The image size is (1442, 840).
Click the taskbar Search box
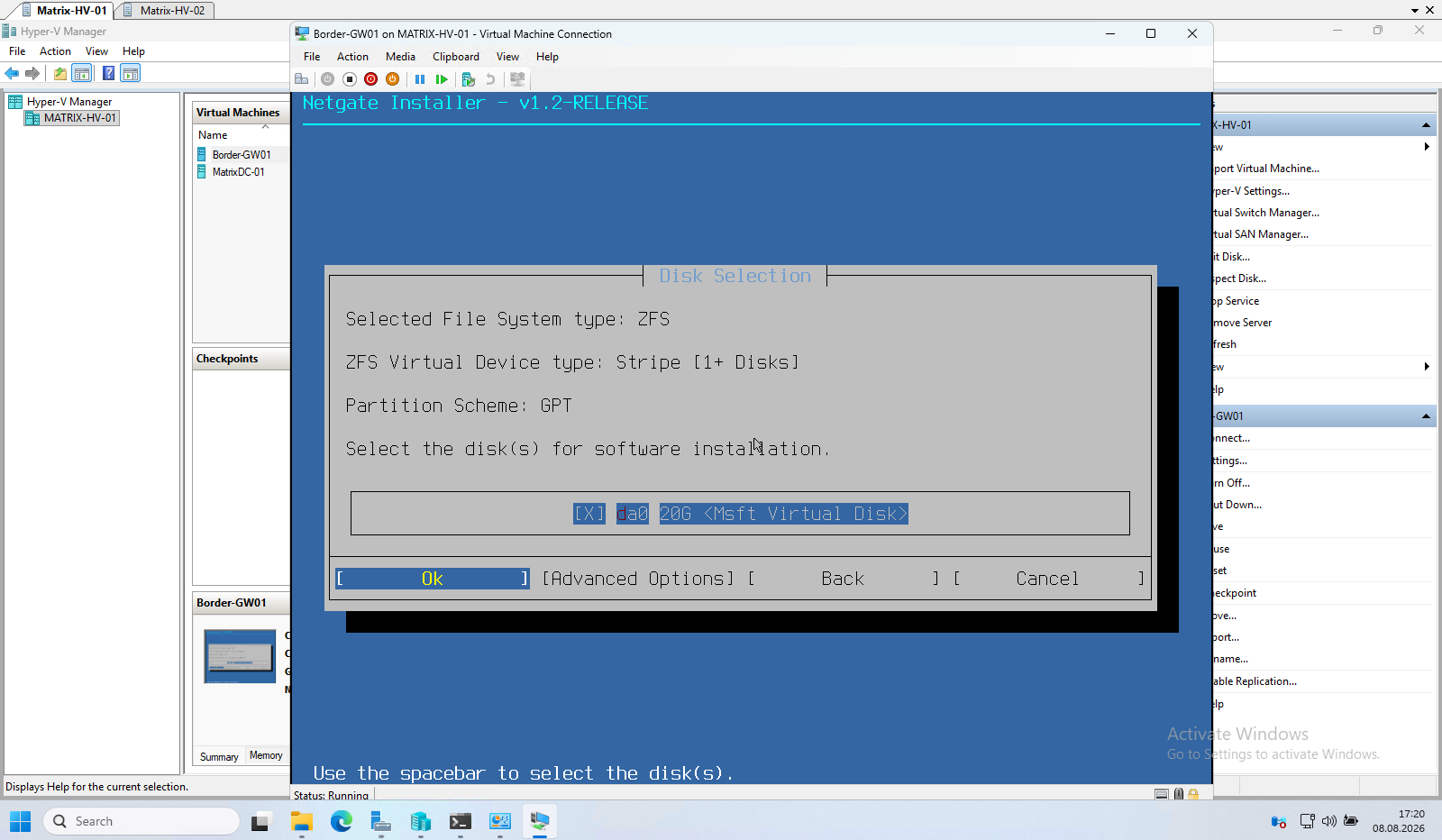(x=141, y=821)
